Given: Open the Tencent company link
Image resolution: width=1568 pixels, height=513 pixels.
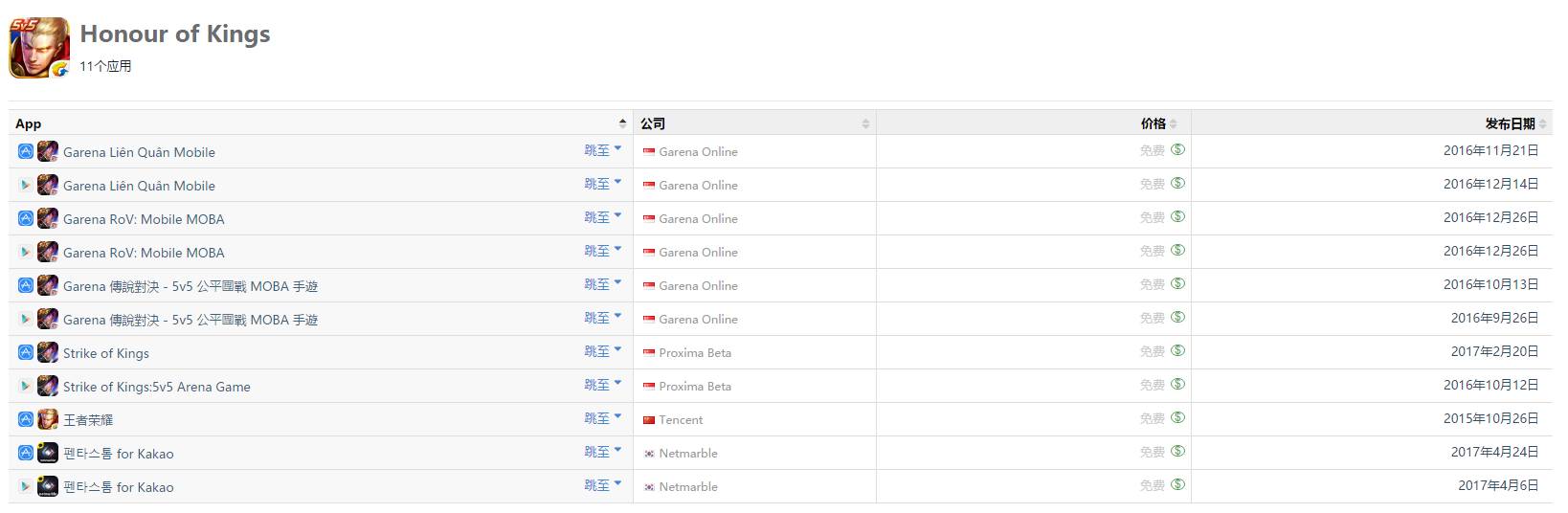Looking at the screenshot, I should click(x=681, y=420).
